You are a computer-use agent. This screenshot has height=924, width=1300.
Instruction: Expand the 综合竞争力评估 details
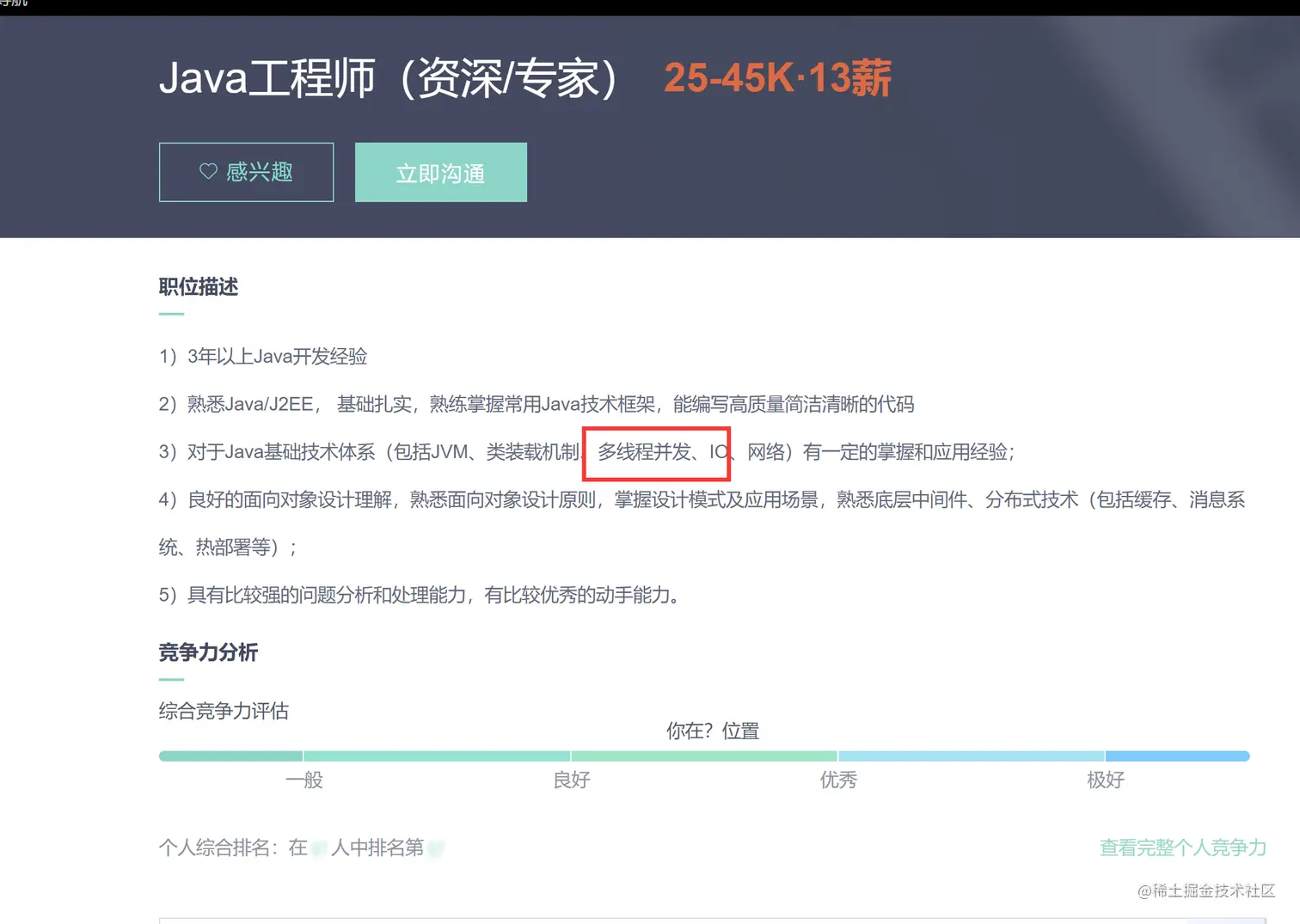point(224,711)
